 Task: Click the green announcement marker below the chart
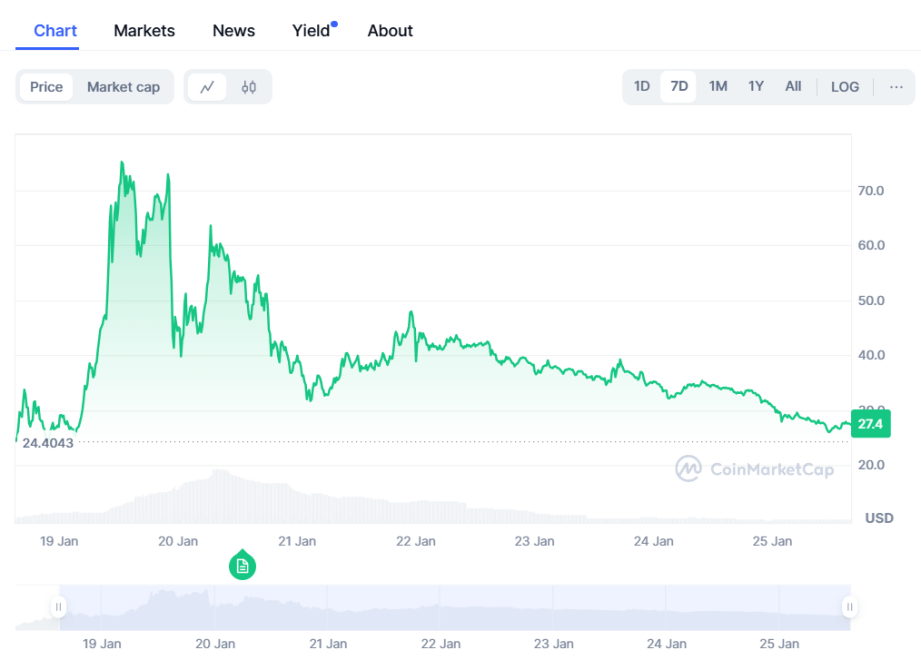[242, 565]
